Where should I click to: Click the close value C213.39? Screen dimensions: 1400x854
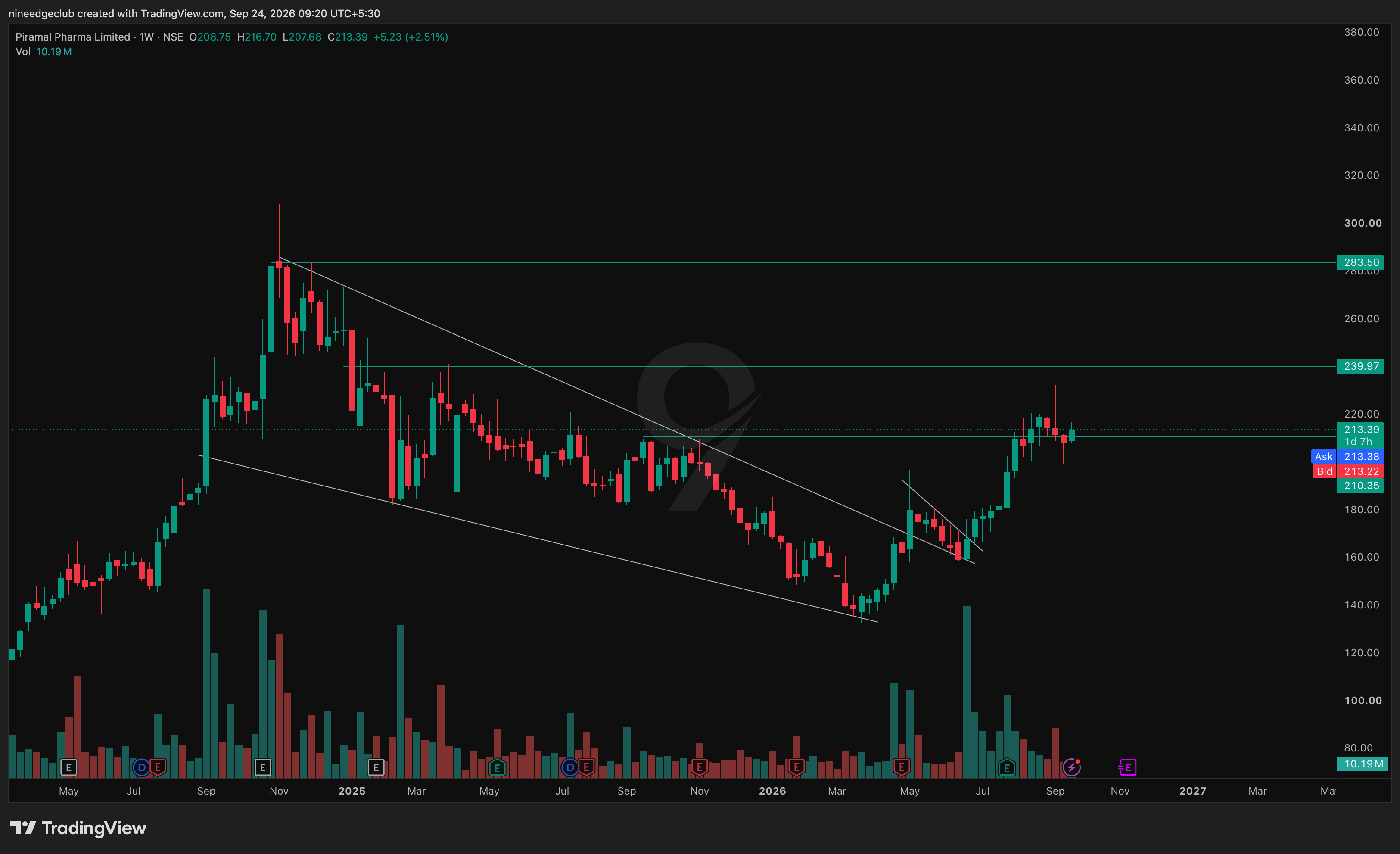coord(348,37)
